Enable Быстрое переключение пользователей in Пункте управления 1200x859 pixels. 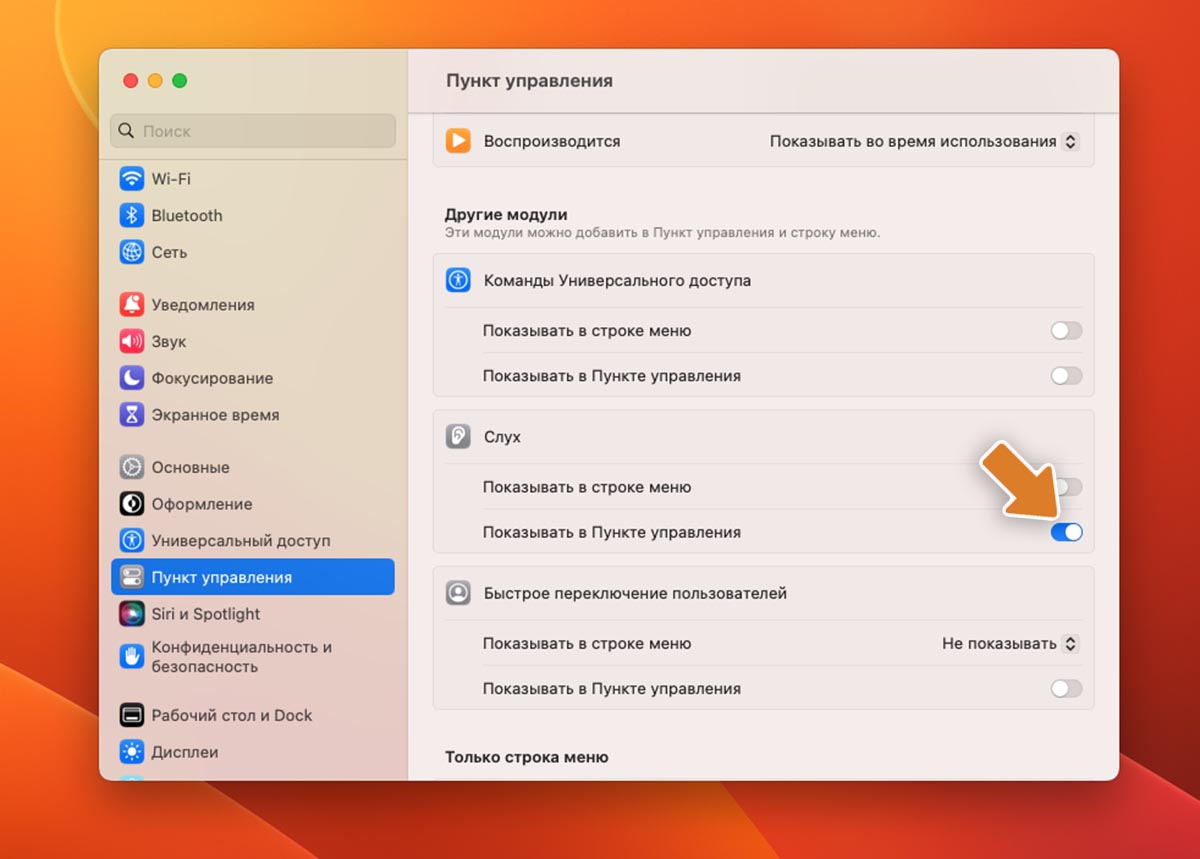(x=1066, y=689)
